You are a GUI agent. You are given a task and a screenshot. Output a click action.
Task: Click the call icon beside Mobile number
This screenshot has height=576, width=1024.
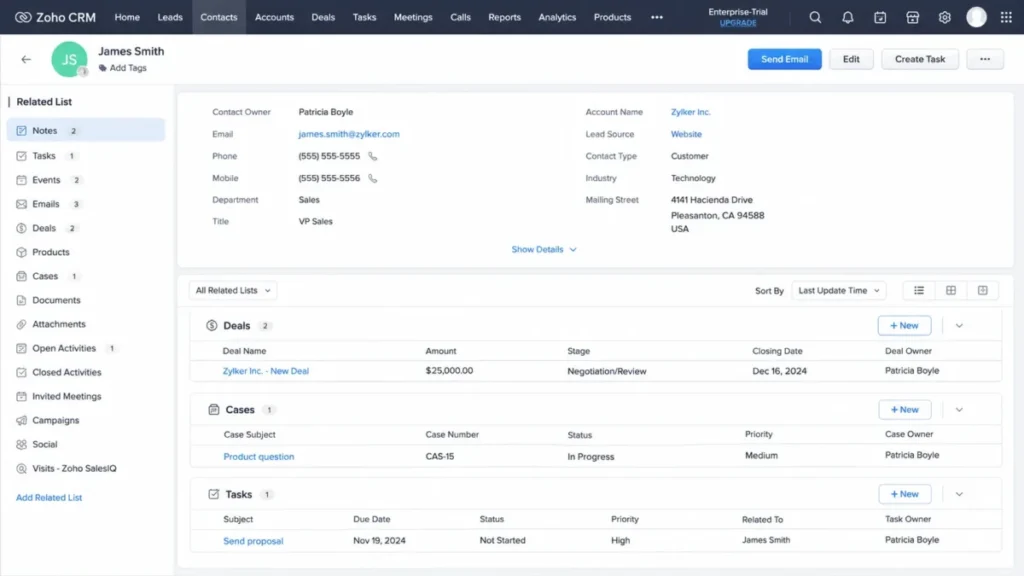(372, 178)
